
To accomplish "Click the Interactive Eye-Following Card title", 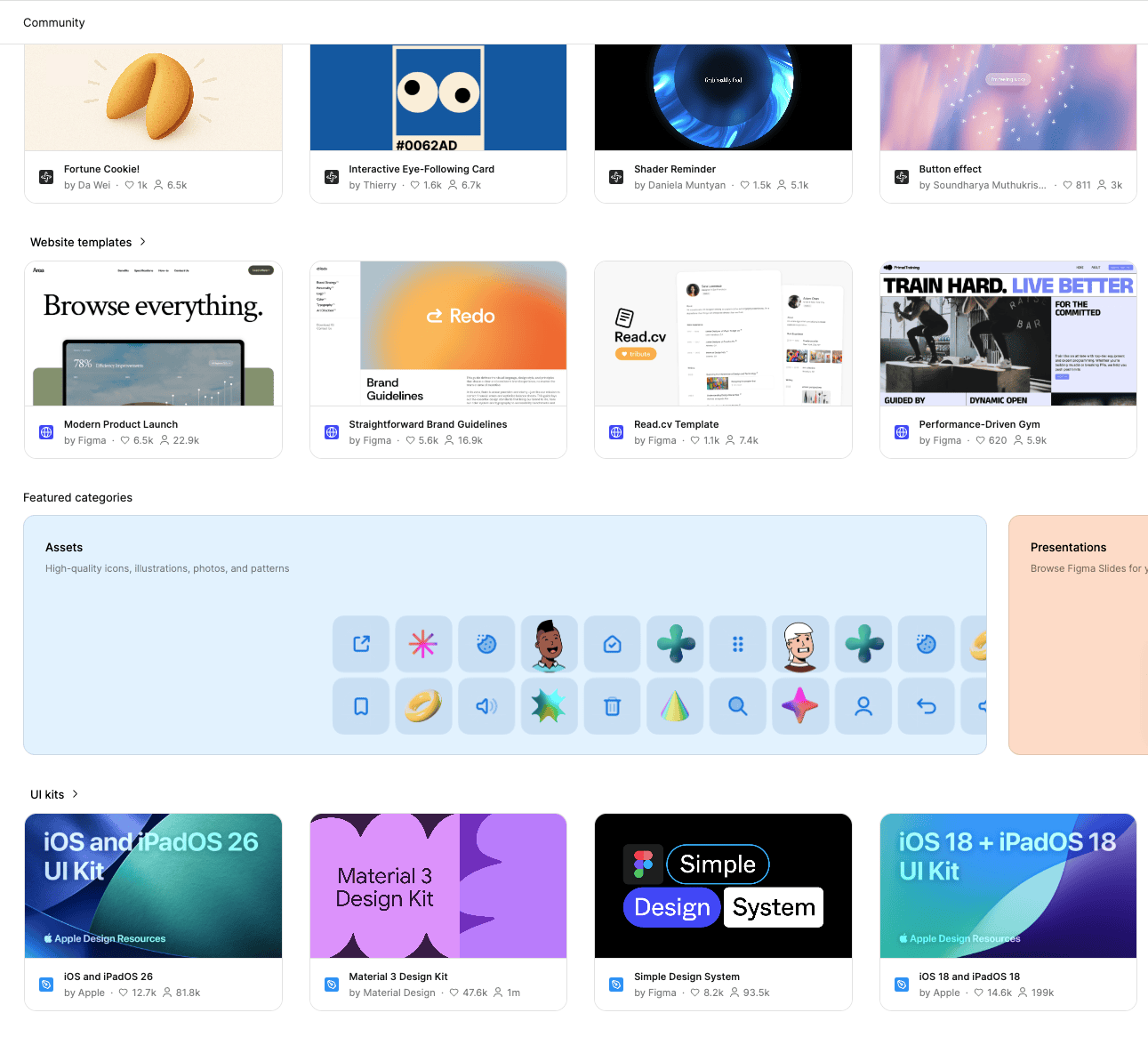I will pos(421,169).
